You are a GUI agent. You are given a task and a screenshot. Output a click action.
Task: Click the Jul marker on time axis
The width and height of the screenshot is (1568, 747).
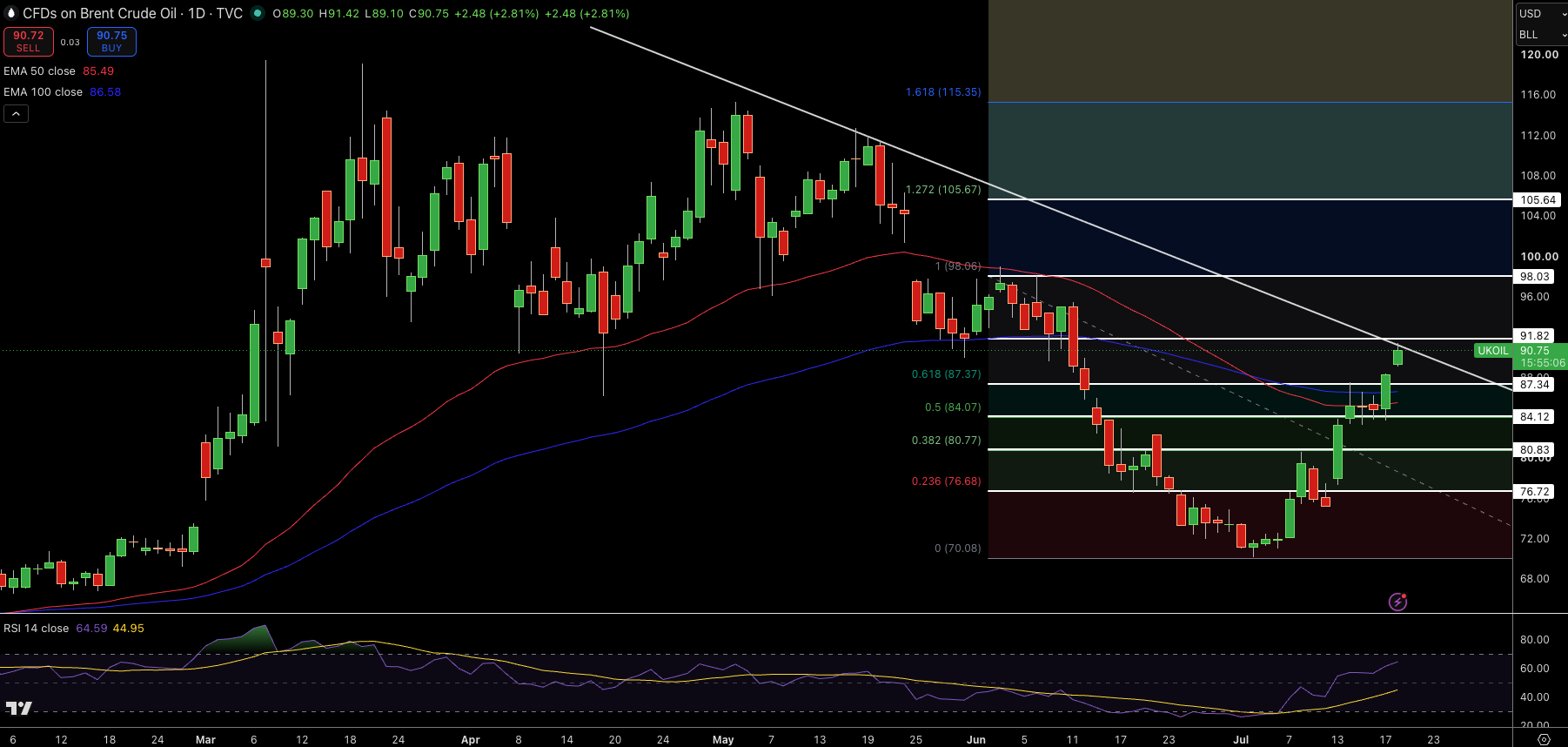pos(1241,739)
